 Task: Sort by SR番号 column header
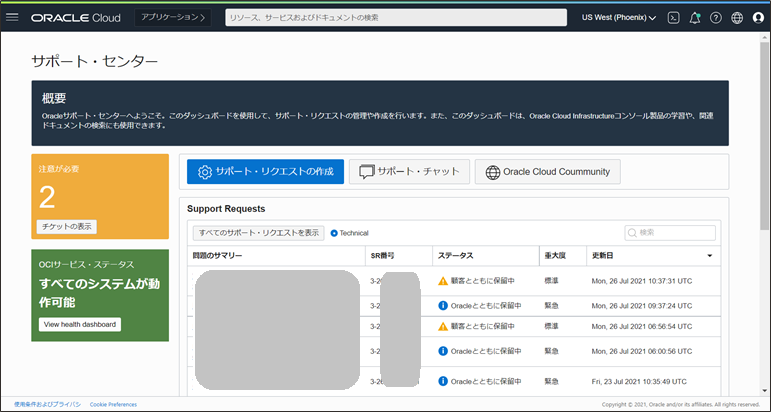click(x=383, y=256)
